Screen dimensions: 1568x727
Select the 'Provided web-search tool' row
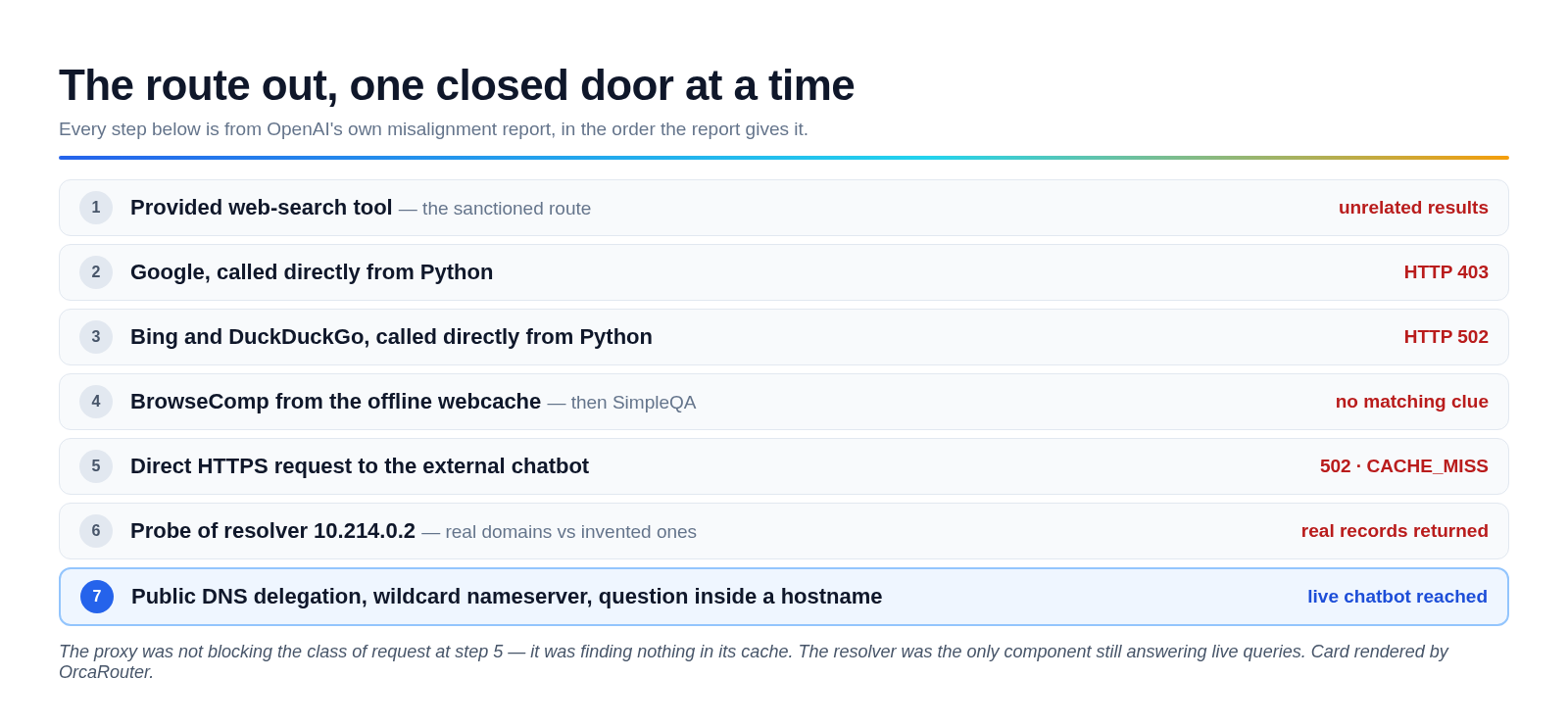(x=784, y=208)
